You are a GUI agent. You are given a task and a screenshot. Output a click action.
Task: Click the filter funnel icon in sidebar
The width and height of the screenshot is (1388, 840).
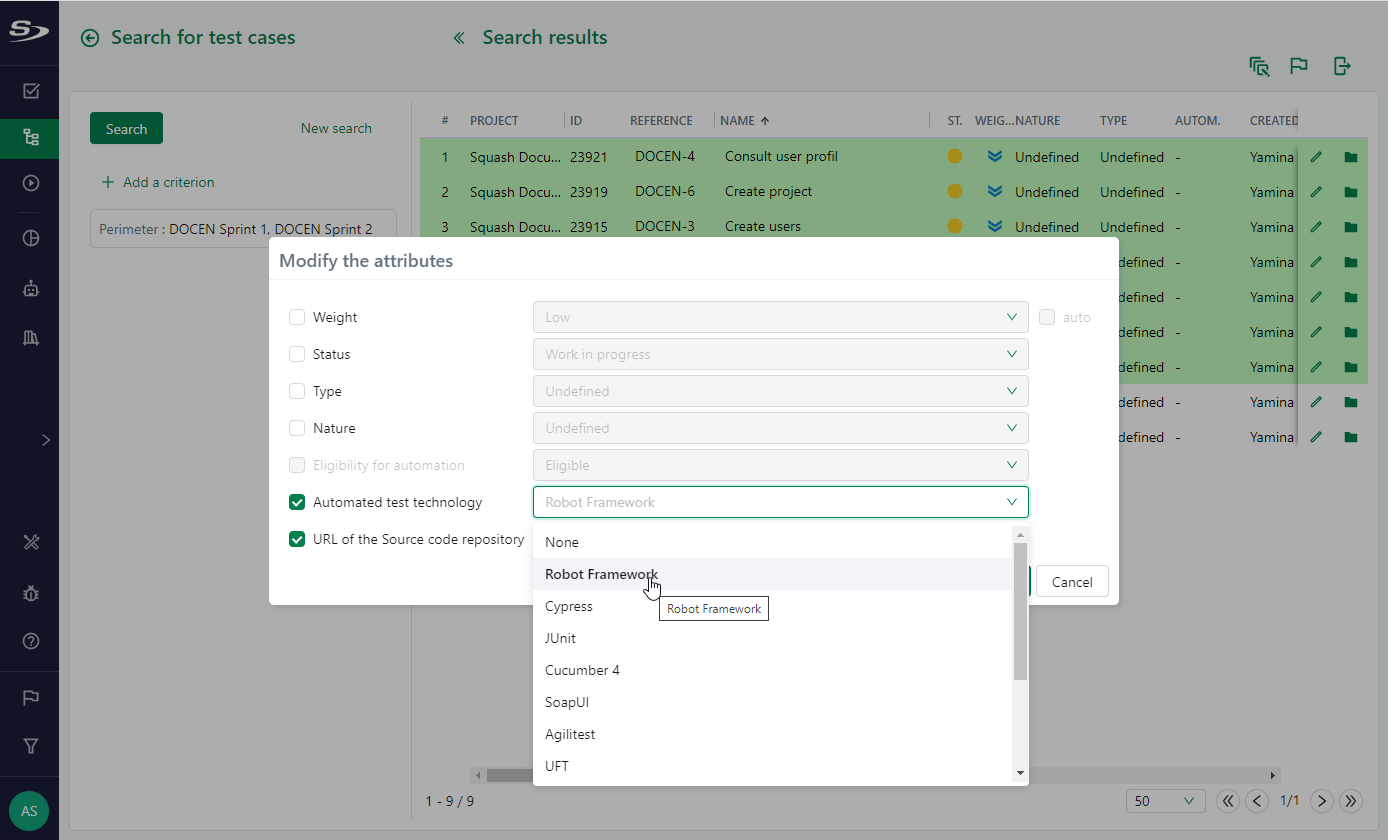click(x=30, y=746)
